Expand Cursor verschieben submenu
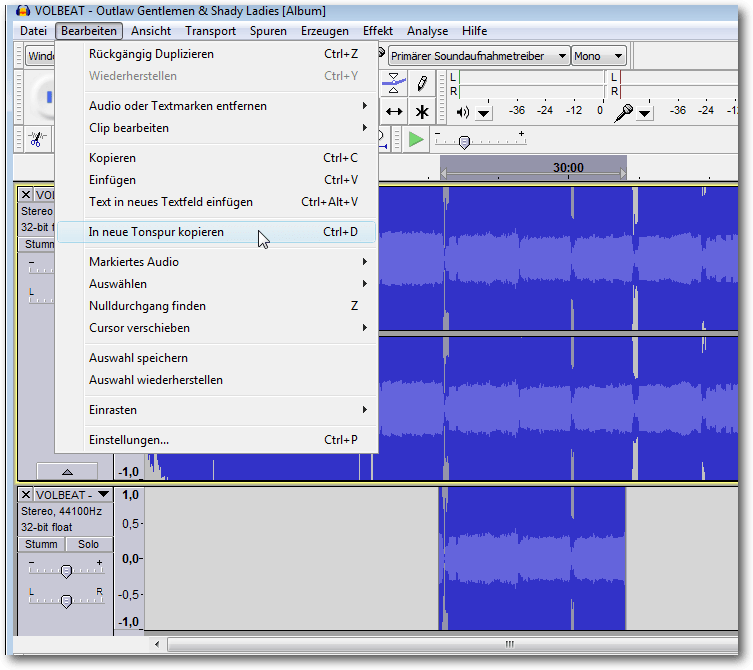Image resolution: width=753 pixels, height=670 pixels. 230,328
